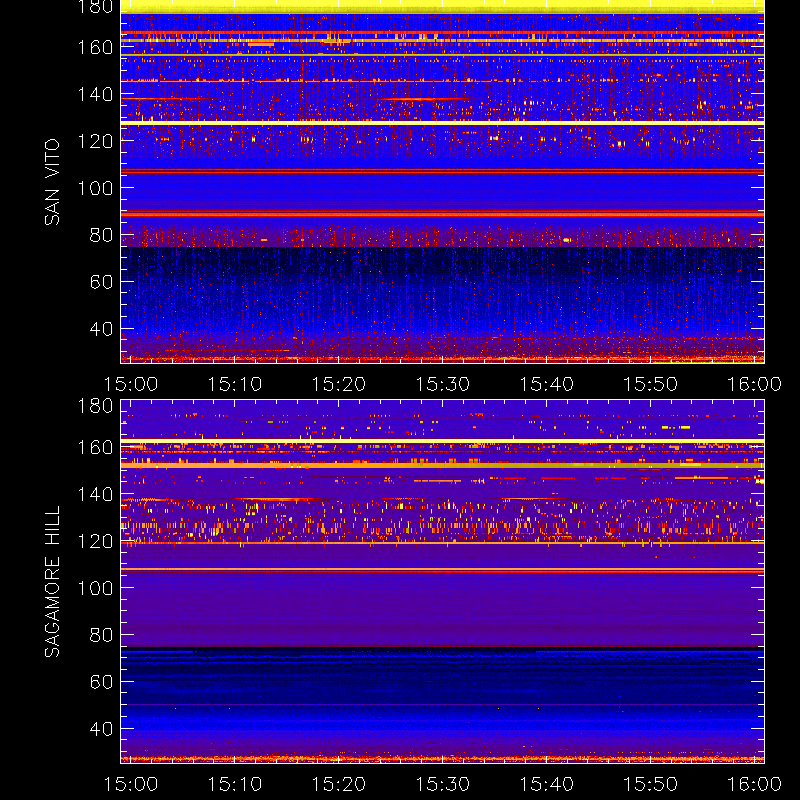Click the 15:40 time label under Sagamore Hill plot
Screen dimensions: 800x800
(x=546, y=784)
